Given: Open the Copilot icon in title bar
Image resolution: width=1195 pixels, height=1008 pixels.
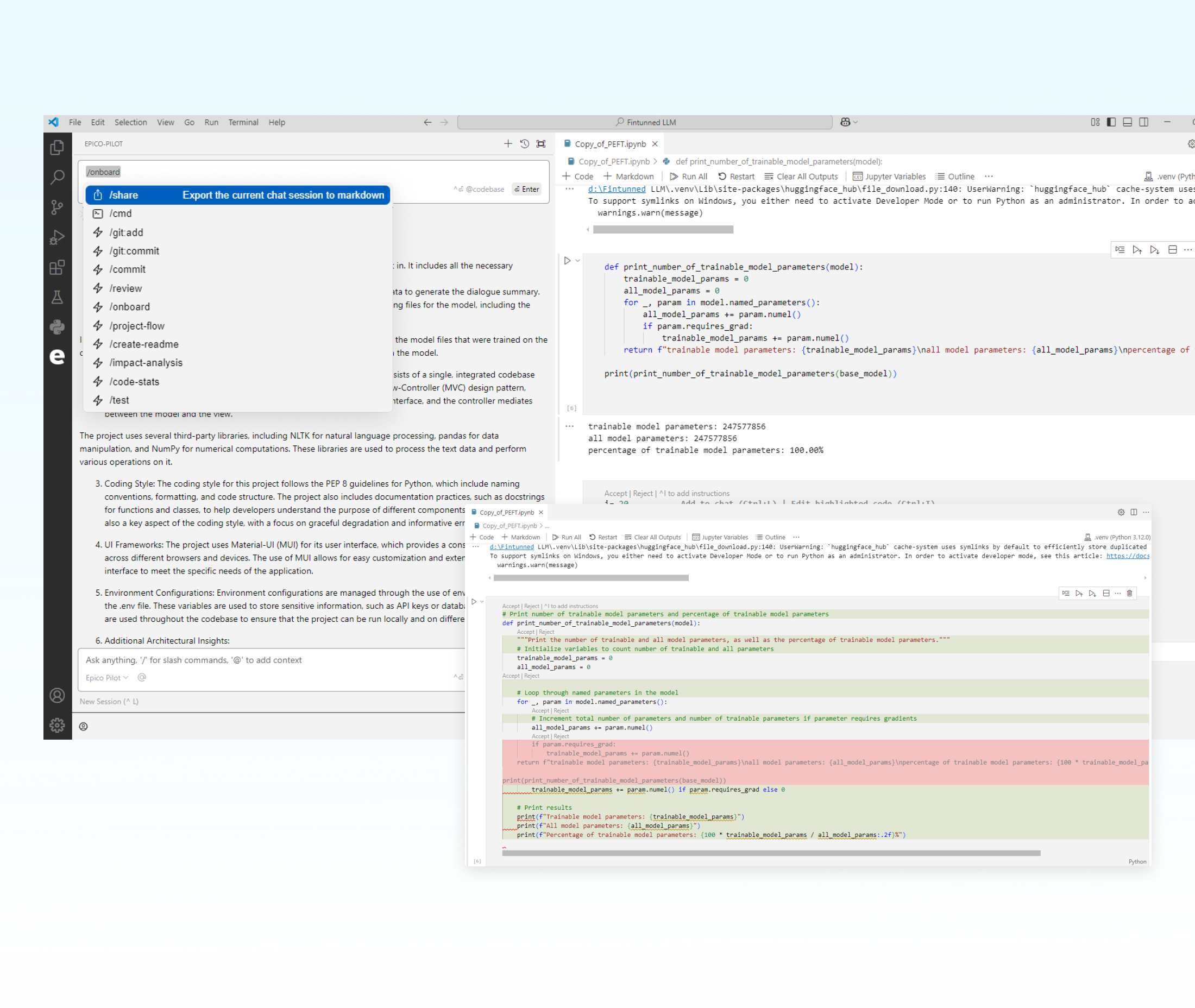Looking at the screenshot, I should [x=845, y=122].
